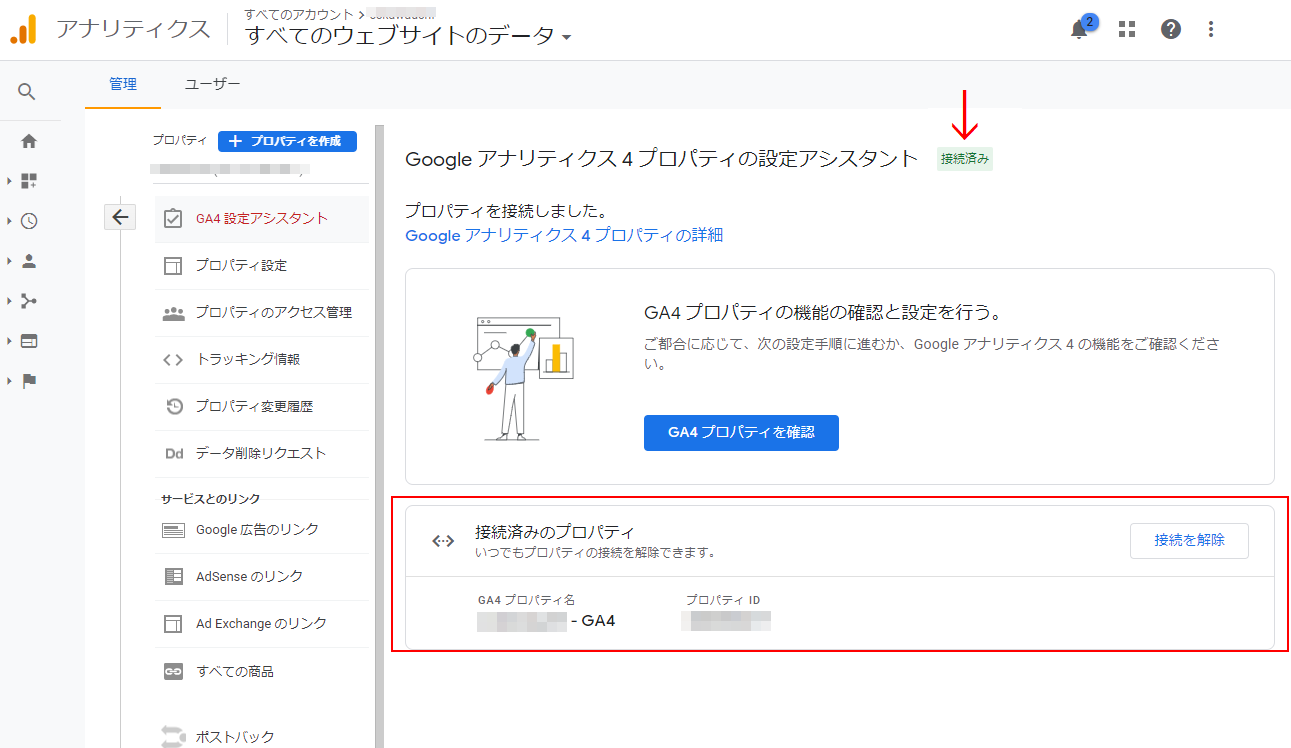This screenshot has width=1291, height=748.
Task: Open the Customization dashboard icon
Action: tap(29, 181)
